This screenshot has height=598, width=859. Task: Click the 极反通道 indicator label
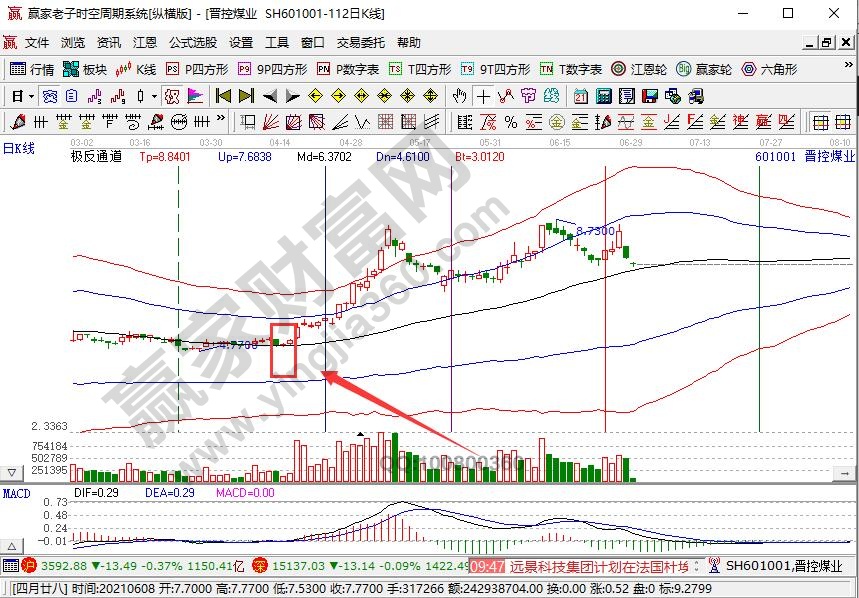point(96,156)
